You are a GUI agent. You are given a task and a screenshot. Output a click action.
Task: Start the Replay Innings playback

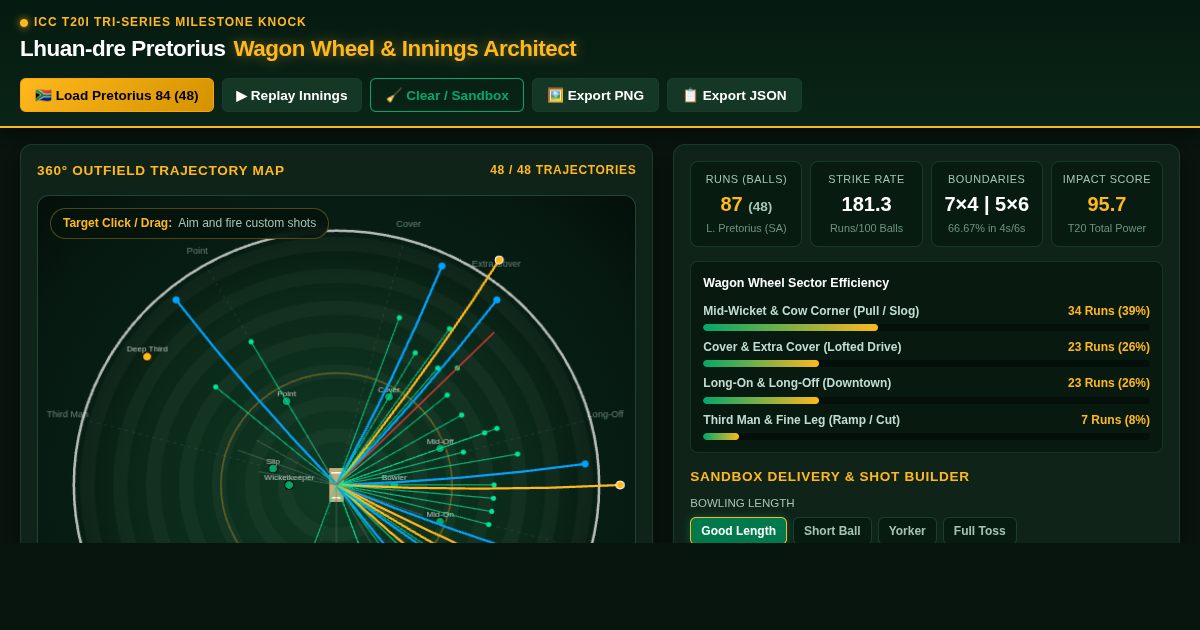292,95
